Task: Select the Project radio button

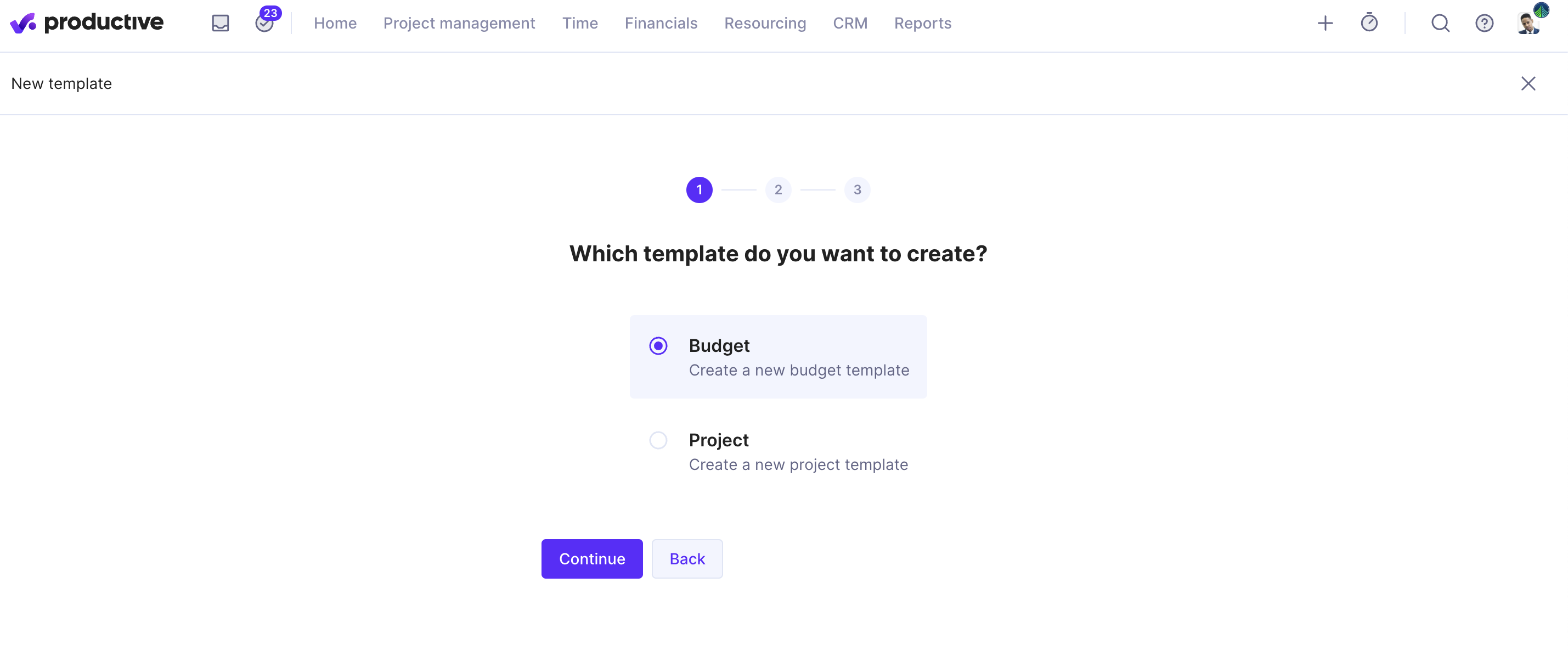Action: point(658,440)
